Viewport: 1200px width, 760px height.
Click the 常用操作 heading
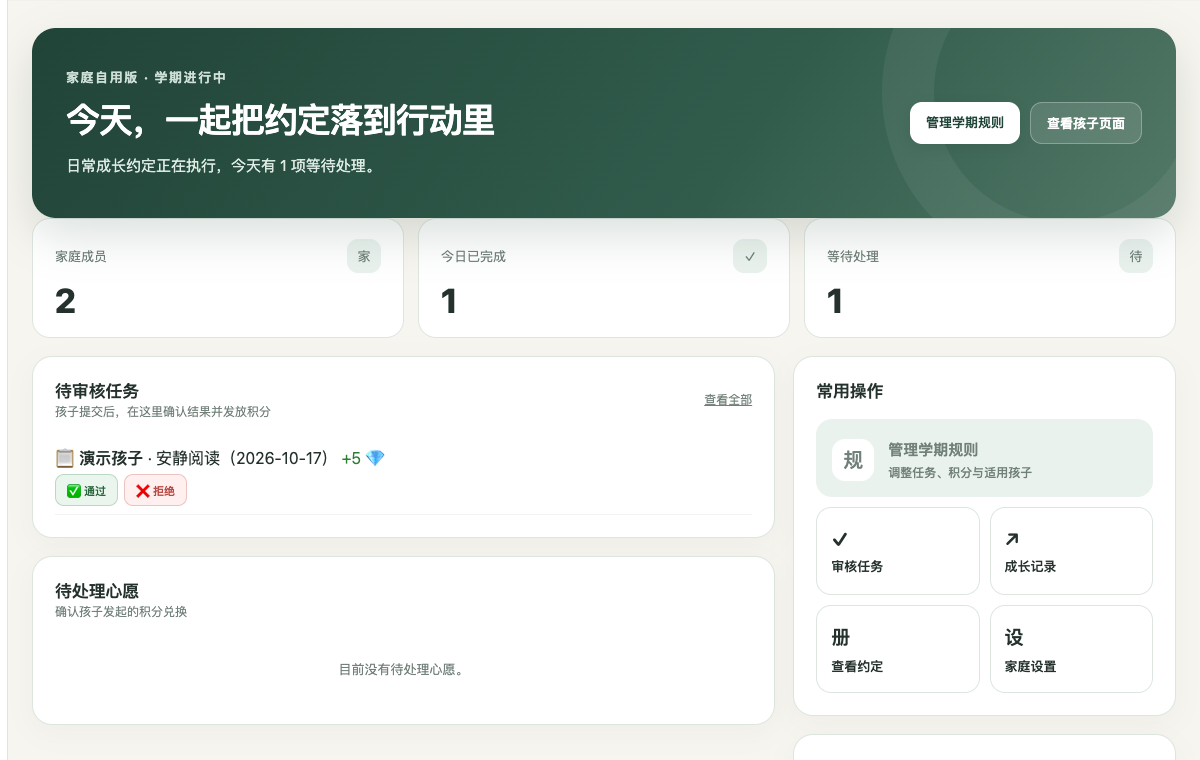[x=850, y=391]
